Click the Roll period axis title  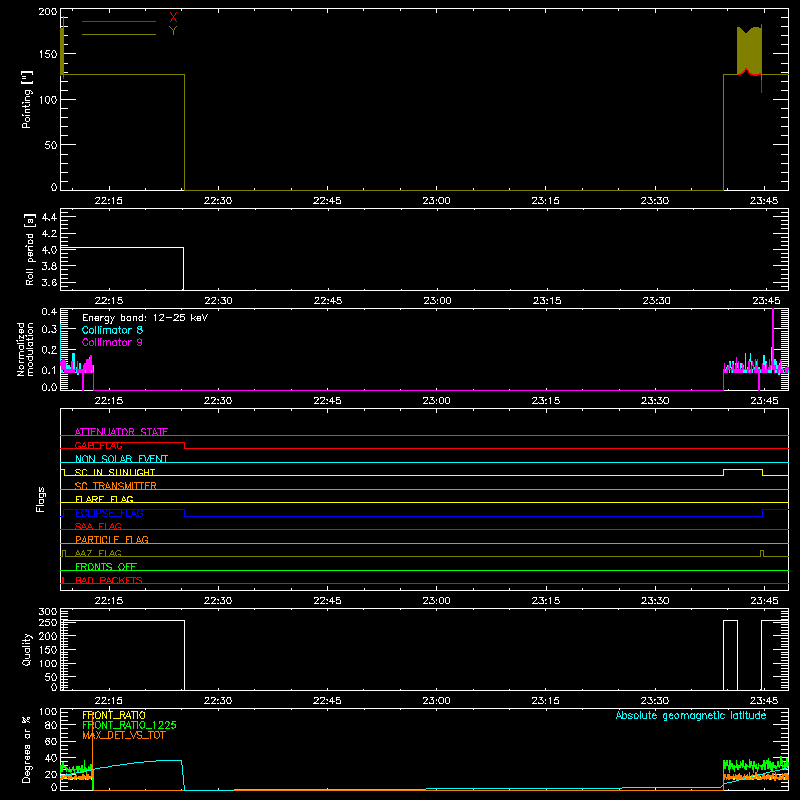[x=30, y=249]
